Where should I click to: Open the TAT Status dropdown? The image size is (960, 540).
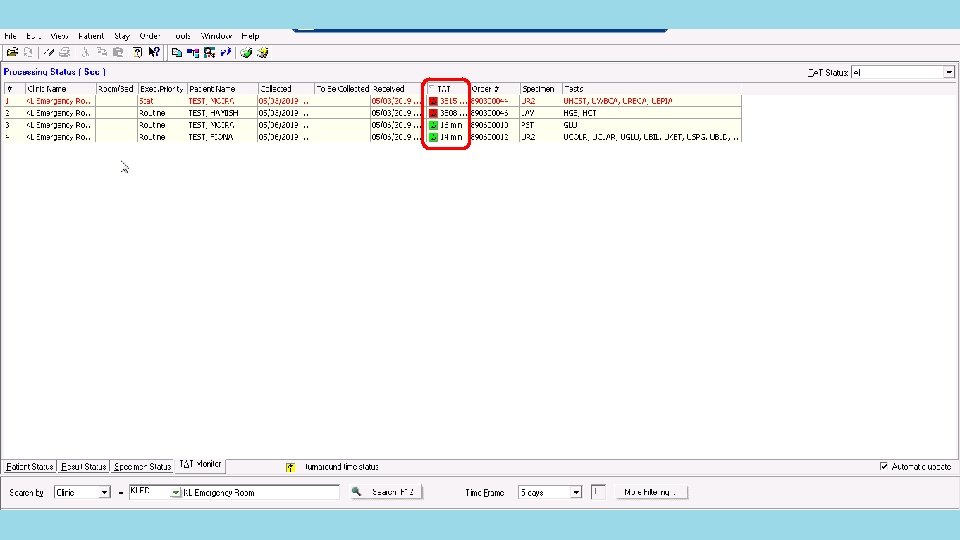click(x=949, y=72)
